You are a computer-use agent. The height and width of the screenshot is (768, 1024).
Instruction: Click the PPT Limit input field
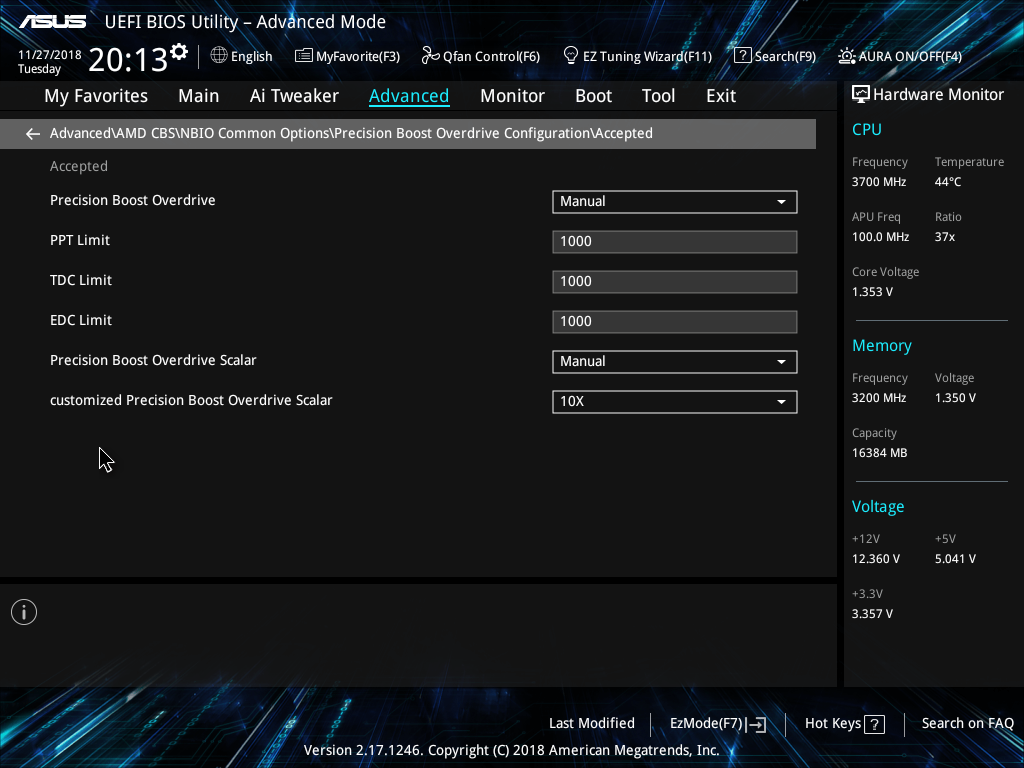[675, 242]
